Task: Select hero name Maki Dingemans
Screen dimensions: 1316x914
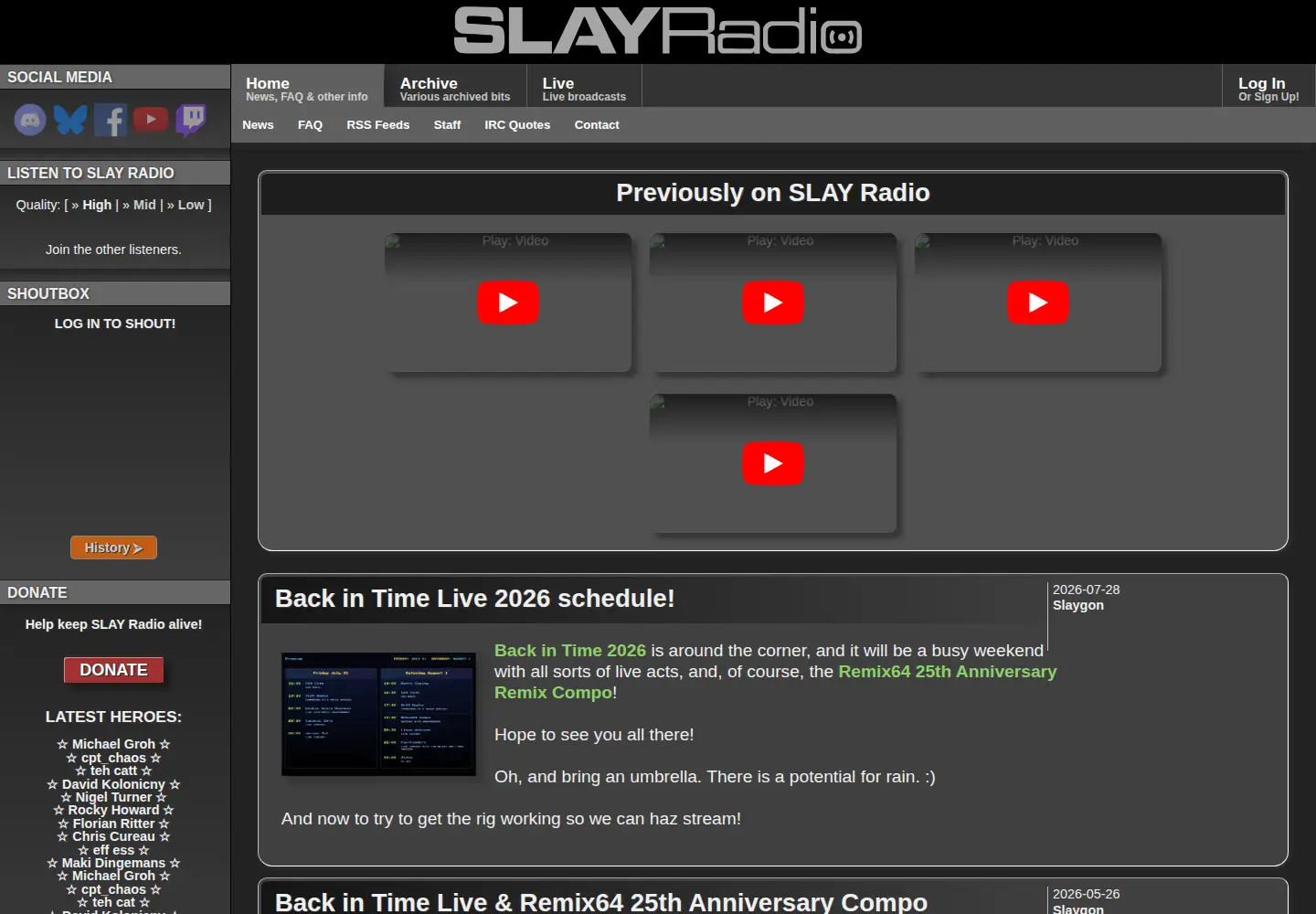Action: 113,863
